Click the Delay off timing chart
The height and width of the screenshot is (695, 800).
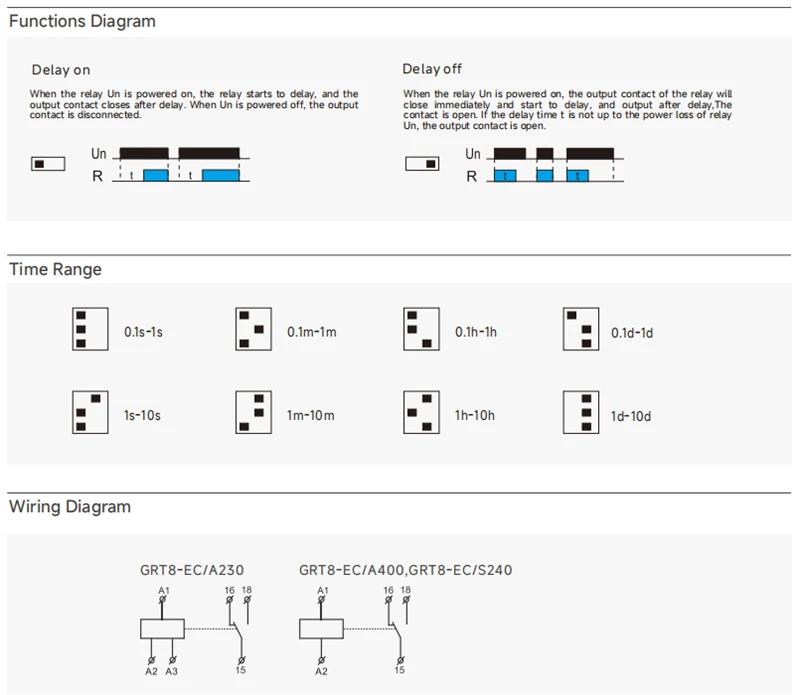click(544, 164)
